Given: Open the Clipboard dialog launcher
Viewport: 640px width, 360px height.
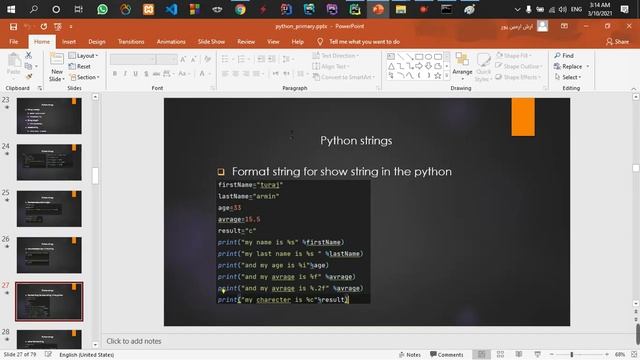Looking at the screenshot, I should 40,88.
